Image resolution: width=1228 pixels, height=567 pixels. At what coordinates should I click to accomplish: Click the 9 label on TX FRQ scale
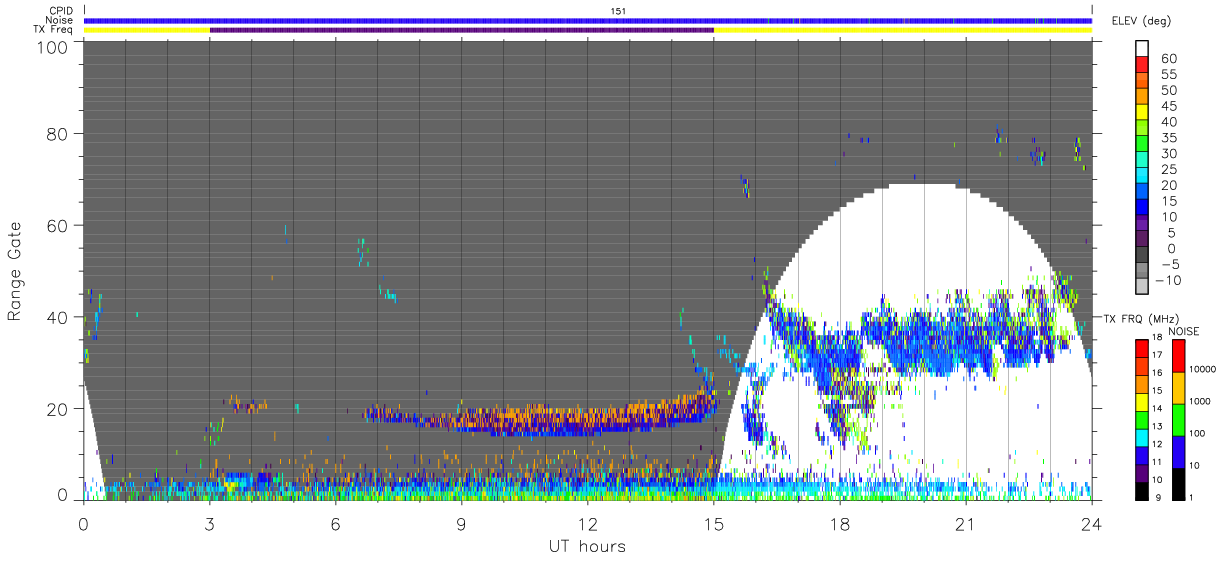(1160, 497)
